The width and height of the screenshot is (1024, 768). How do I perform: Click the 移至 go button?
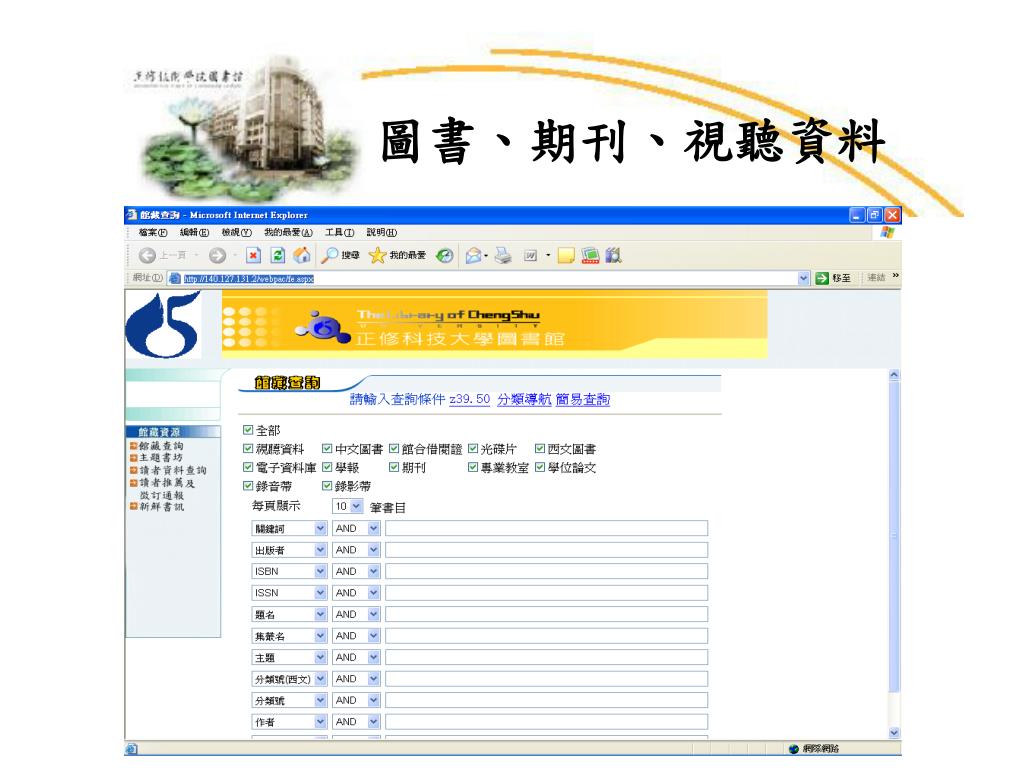pyautogui.click(x=834, y=278)
